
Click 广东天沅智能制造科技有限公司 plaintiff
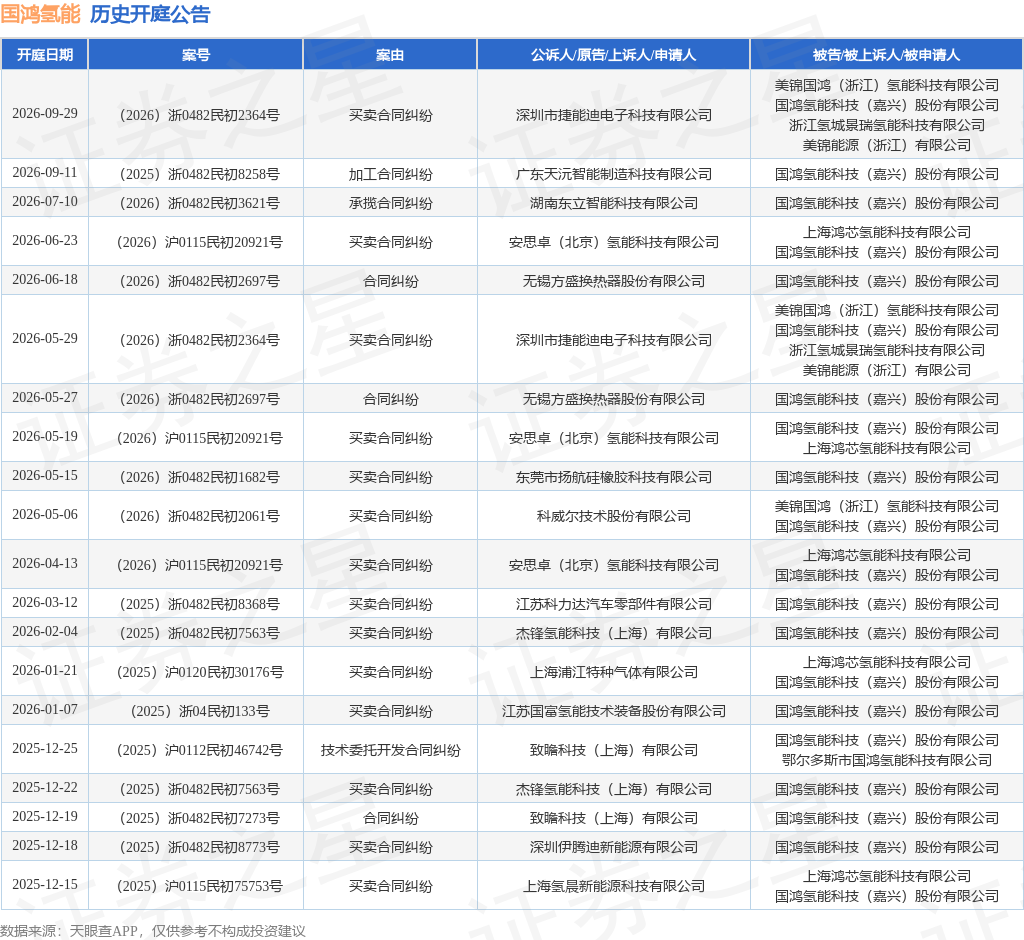click(x=613, y=174)
